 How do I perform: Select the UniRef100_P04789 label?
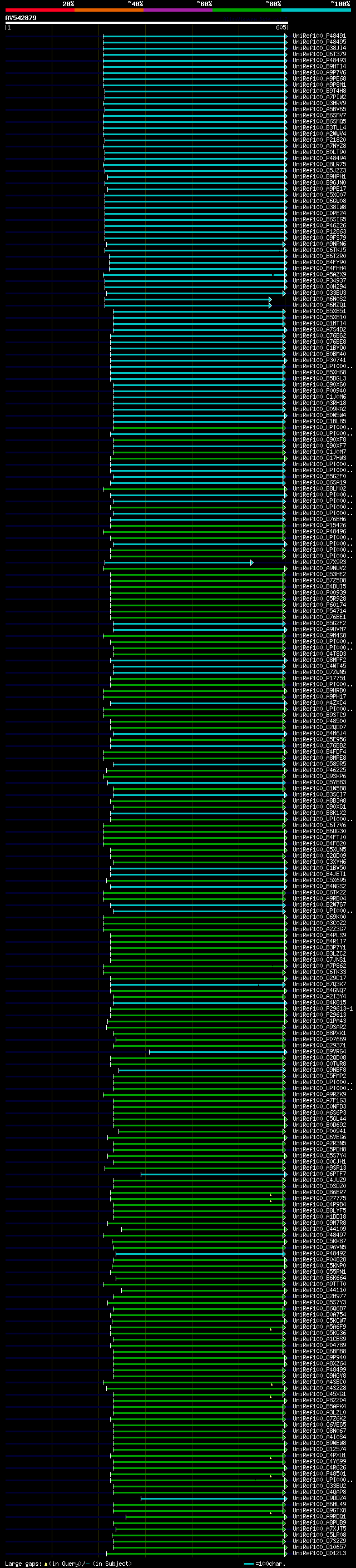pyautogui.click(x=319, y=1345)
